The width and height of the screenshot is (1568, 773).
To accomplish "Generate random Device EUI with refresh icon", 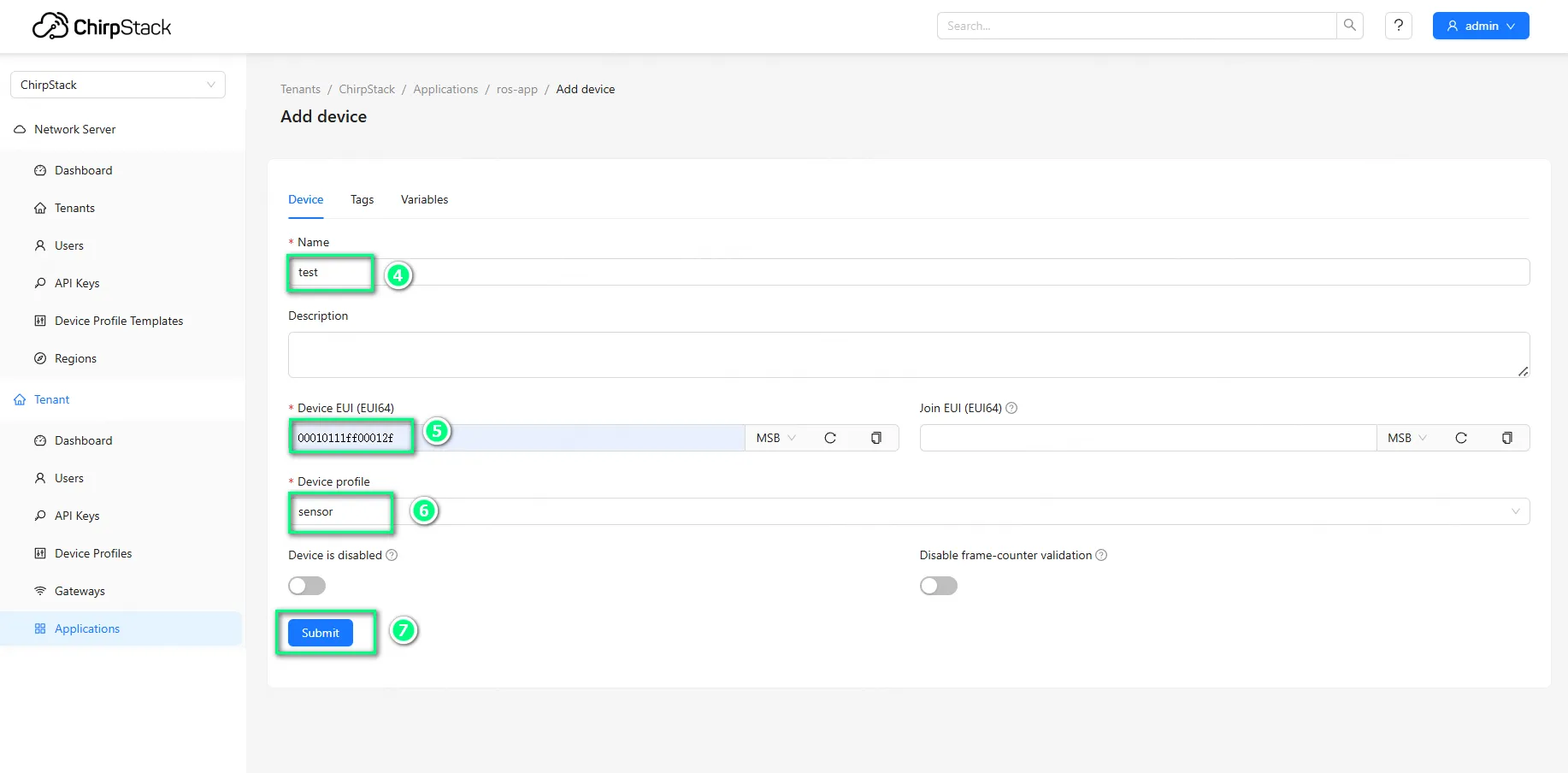I will click(x=829, y=438).
